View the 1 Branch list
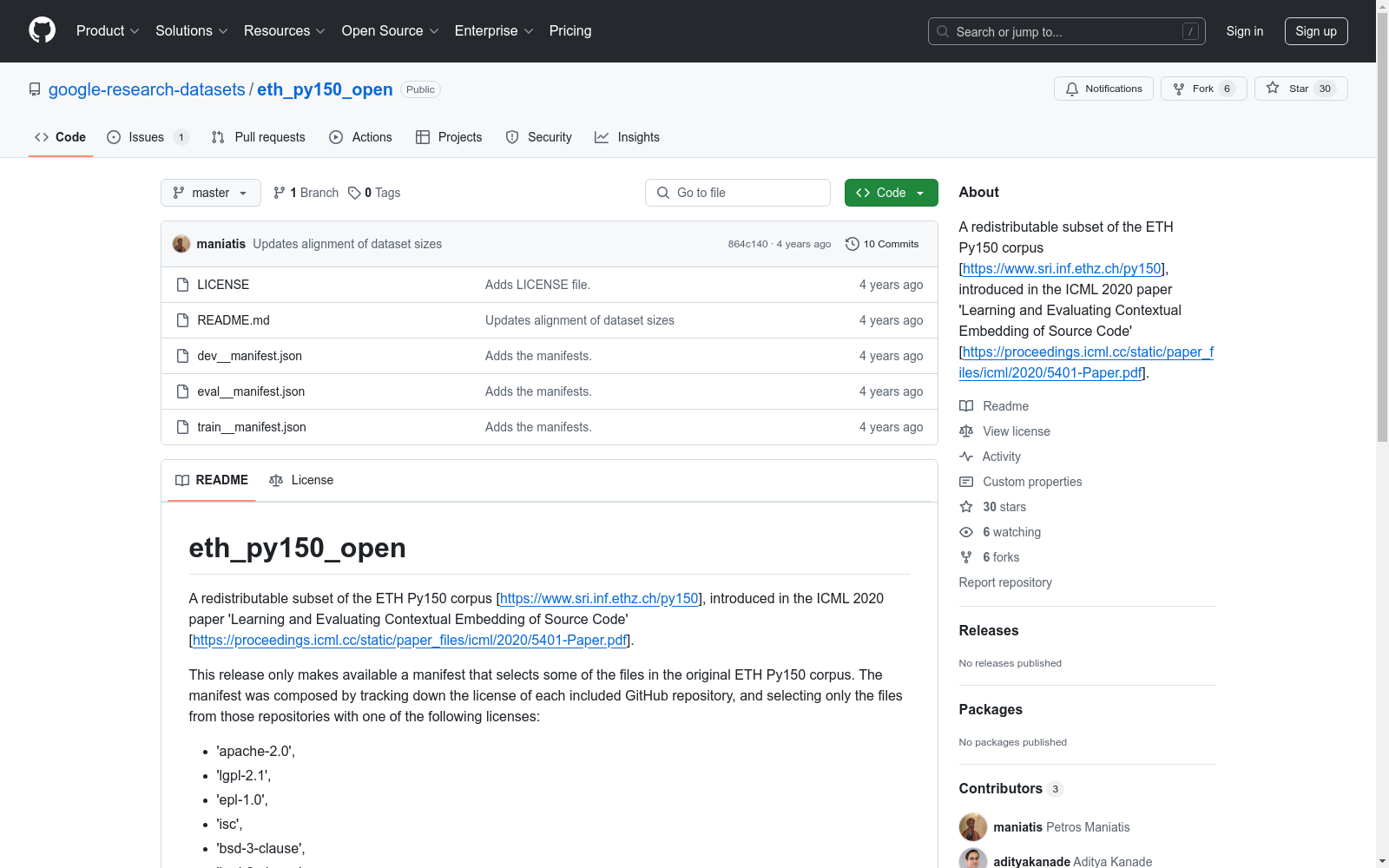Screen dimensions: 1389x868 [306, 193]
